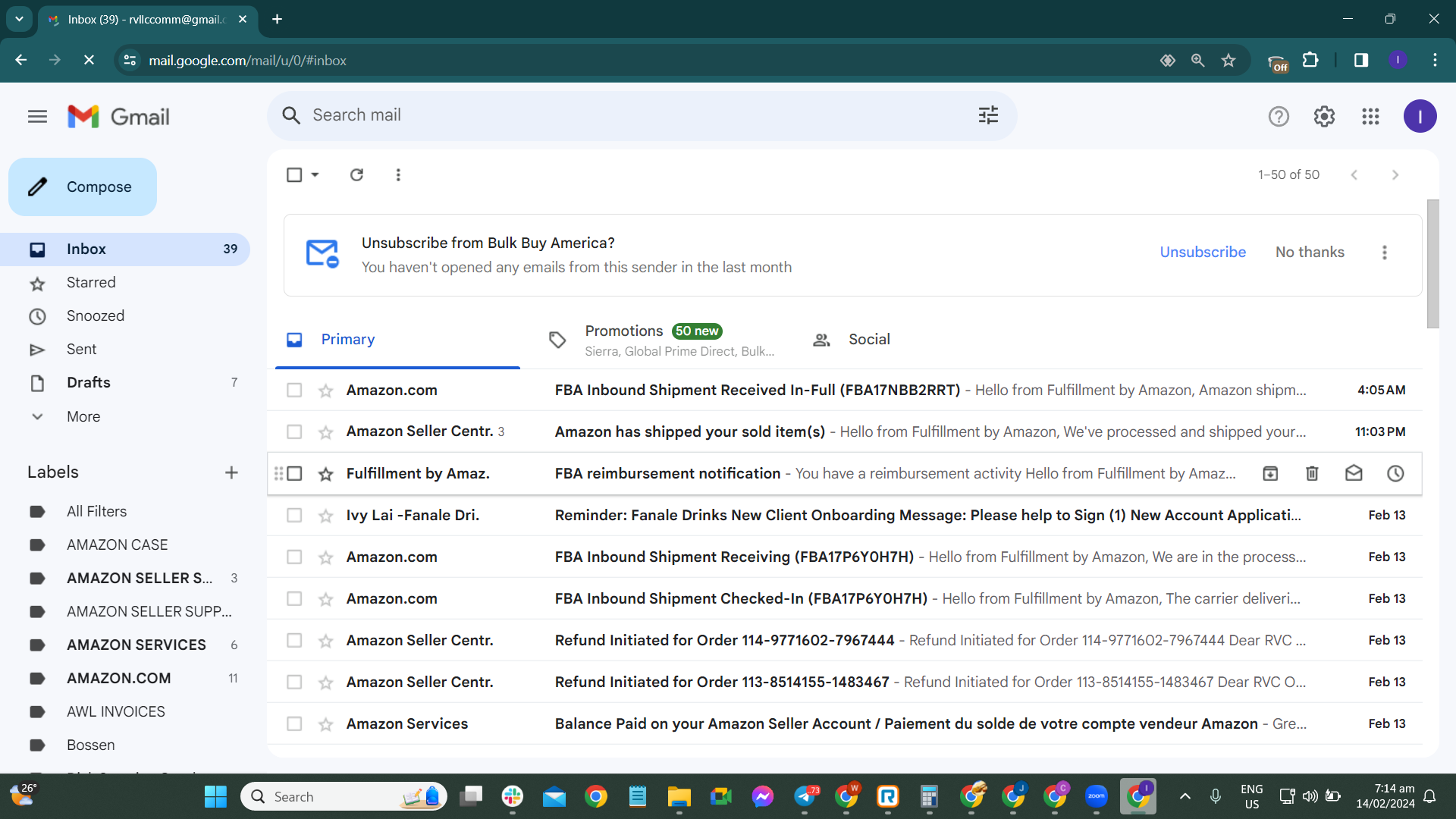Switch to the Primary tab
Viewport: 1456px width, 819px height.
pyautogui.click(x=397, y=340)
